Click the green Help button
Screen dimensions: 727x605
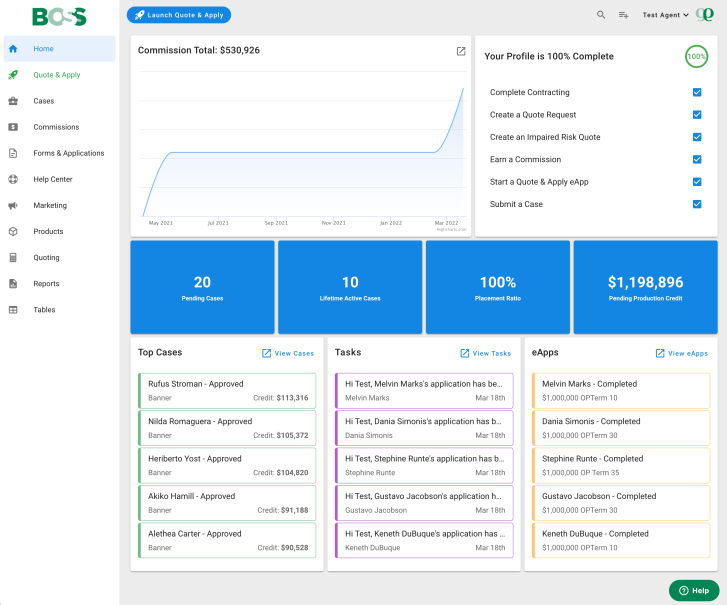694,591
